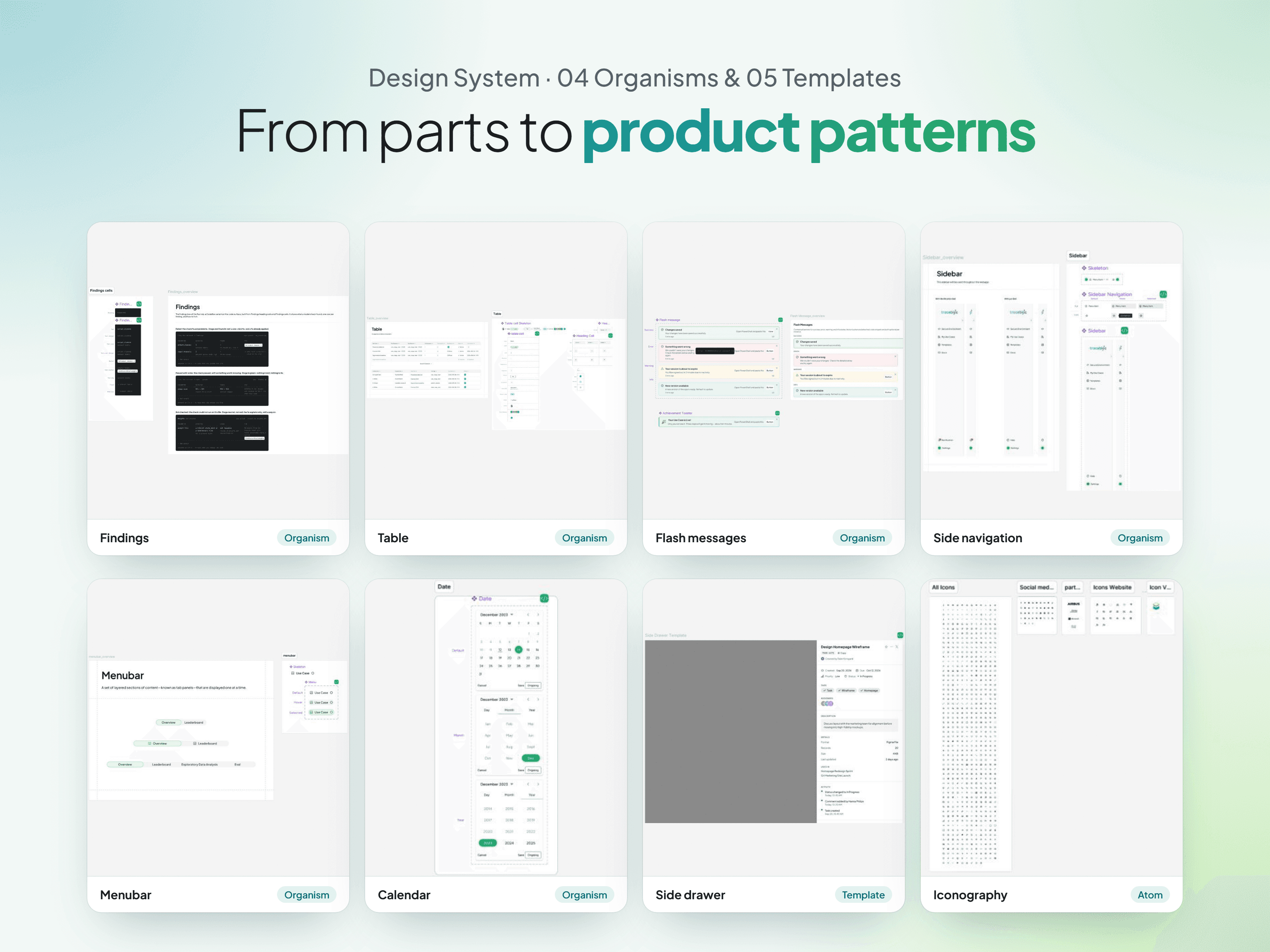Click the Atom tag on Iconography card
Viewport: 1270px width, 952px height.
1150,894
